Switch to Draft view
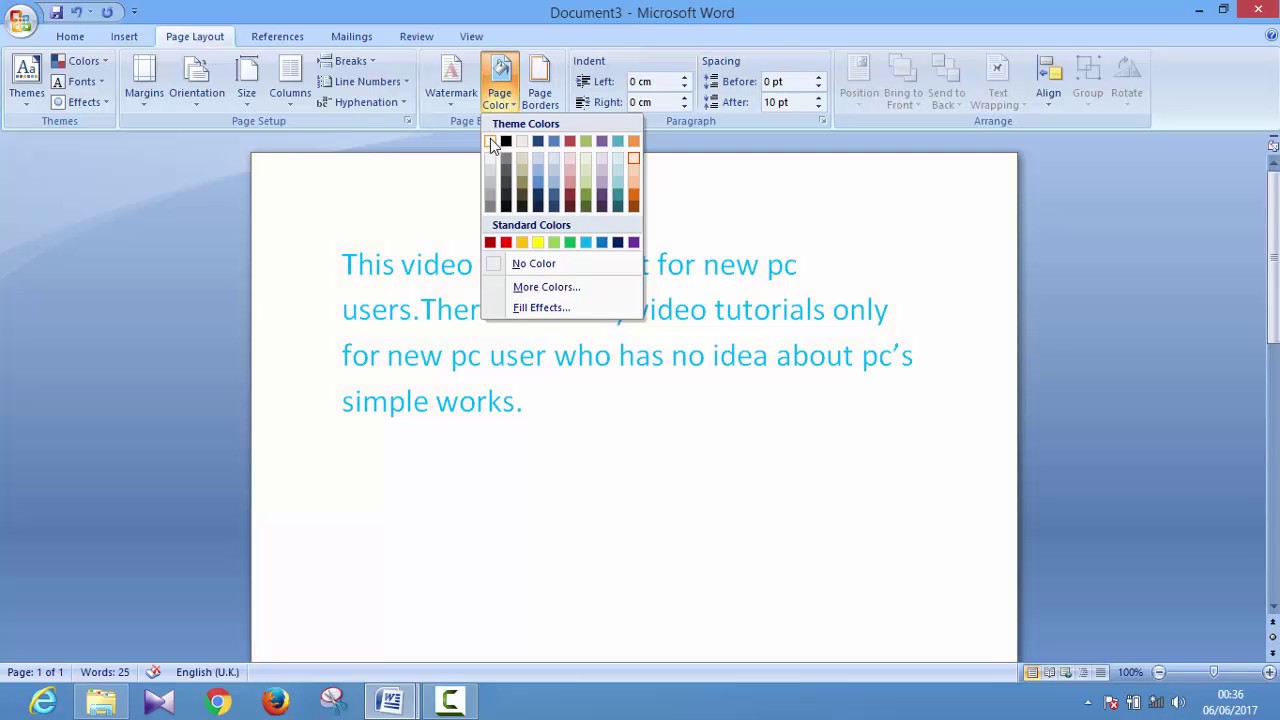The height and width of the screenshot is (720, 1280). 1100,673
